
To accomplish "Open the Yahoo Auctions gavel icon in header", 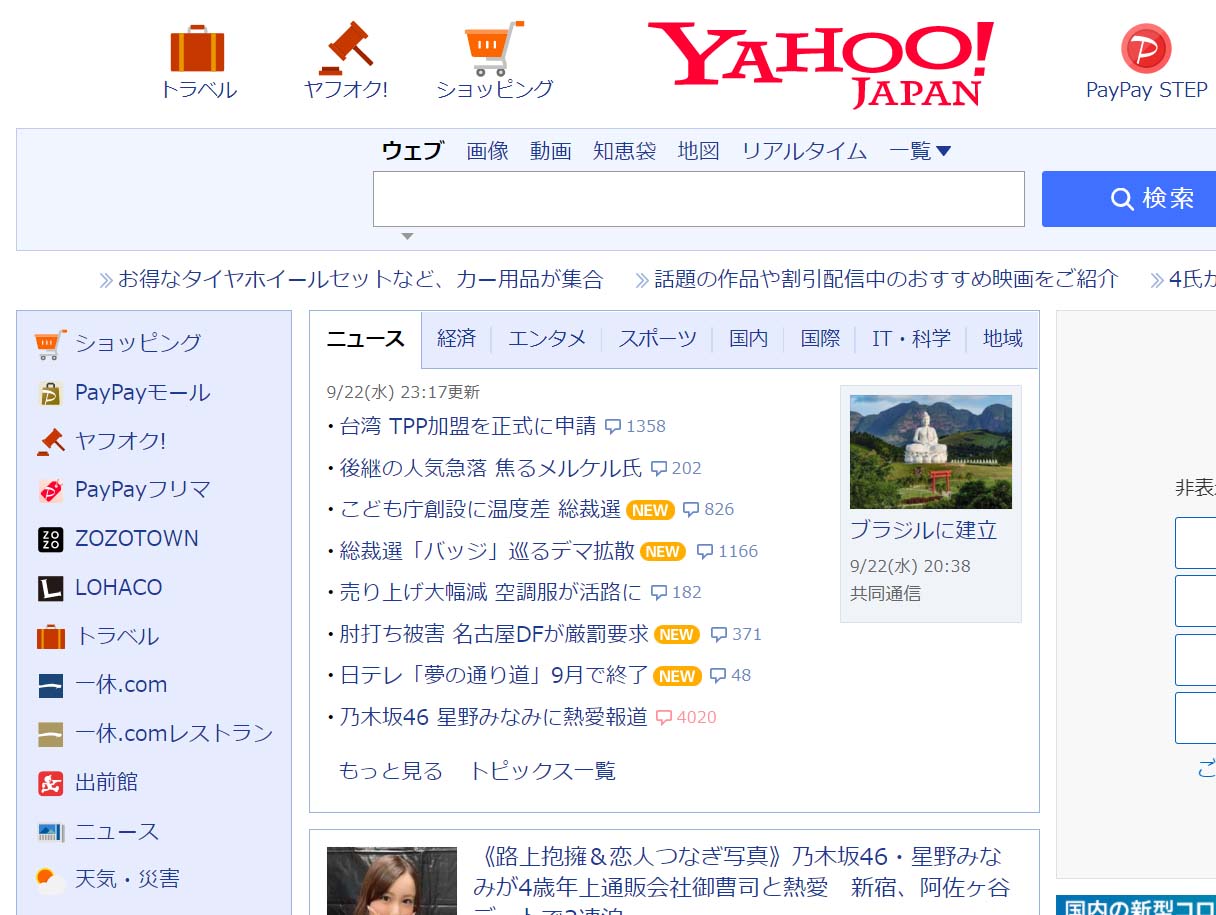I will pos(346,48).
